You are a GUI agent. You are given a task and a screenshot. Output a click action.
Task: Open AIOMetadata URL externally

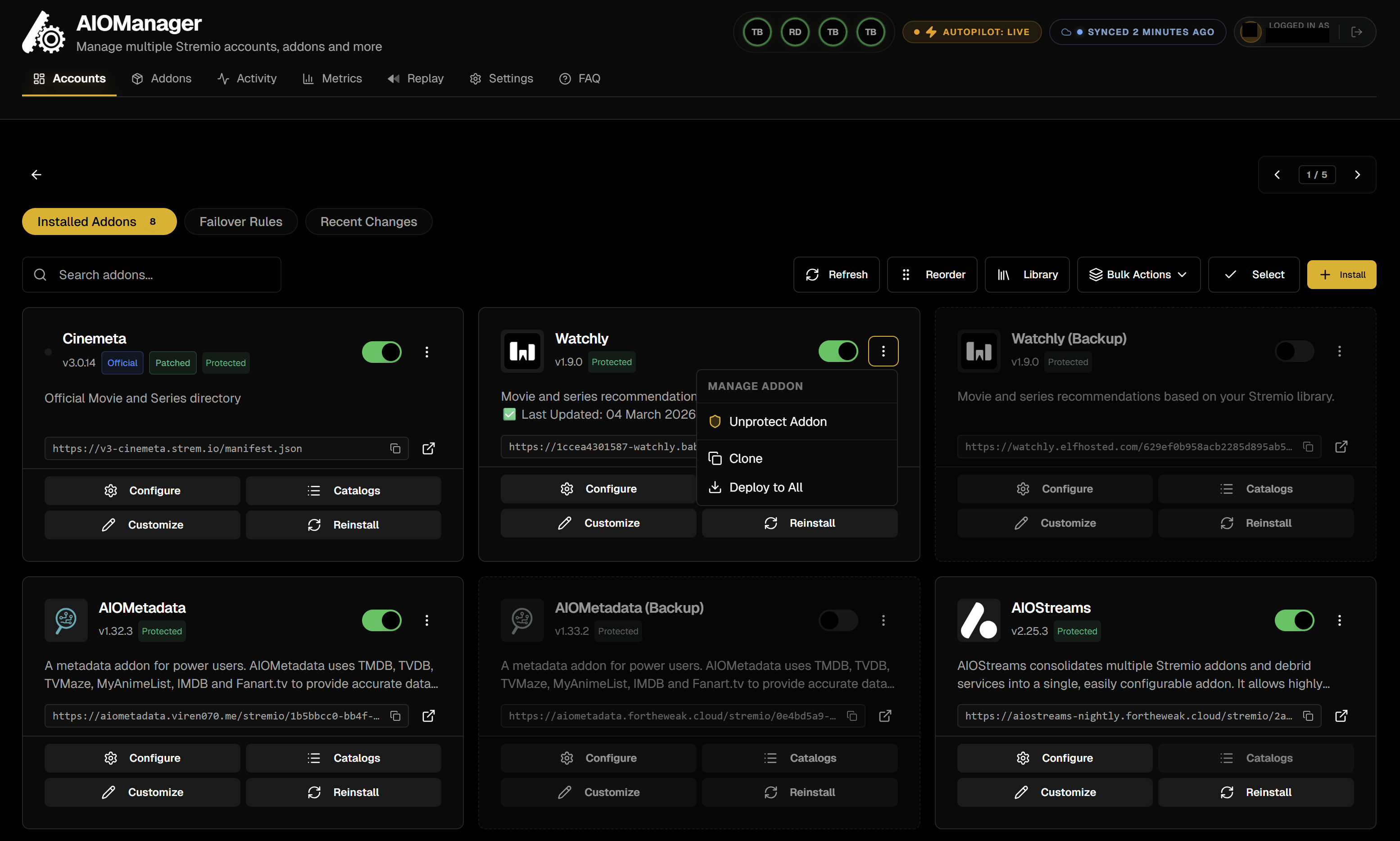pyautogui.click(x=429, y=716)
